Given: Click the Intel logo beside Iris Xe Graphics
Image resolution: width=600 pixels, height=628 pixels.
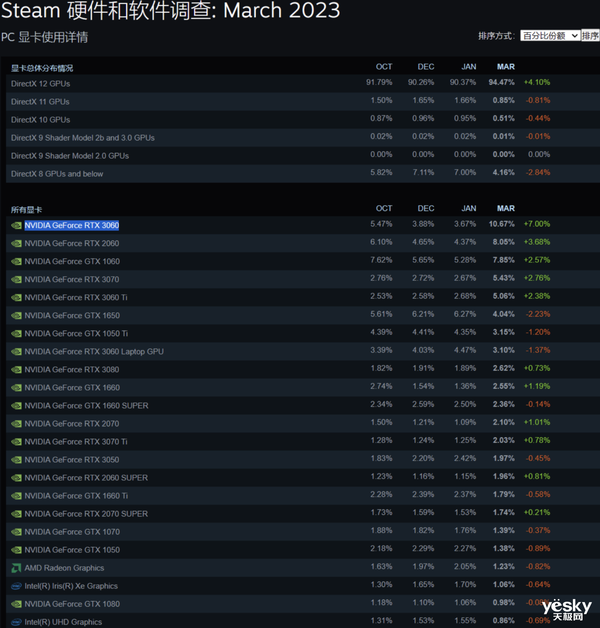Looking at the screenshot, I should [16, 585].
